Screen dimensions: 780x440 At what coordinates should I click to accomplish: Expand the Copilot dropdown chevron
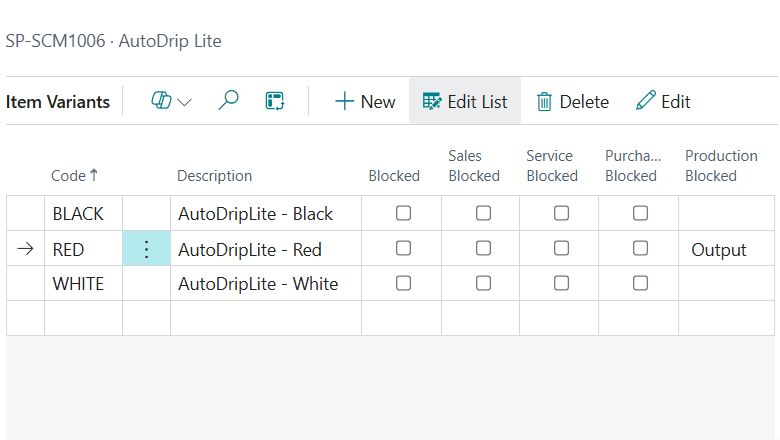(185, 102)
